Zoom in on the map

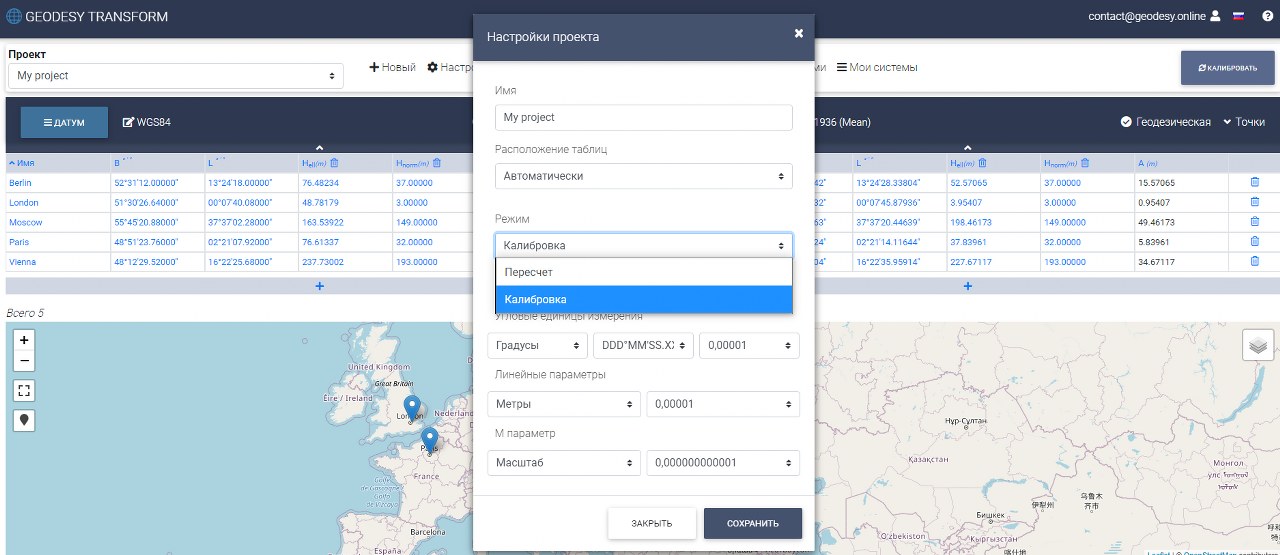pos(25,340)
